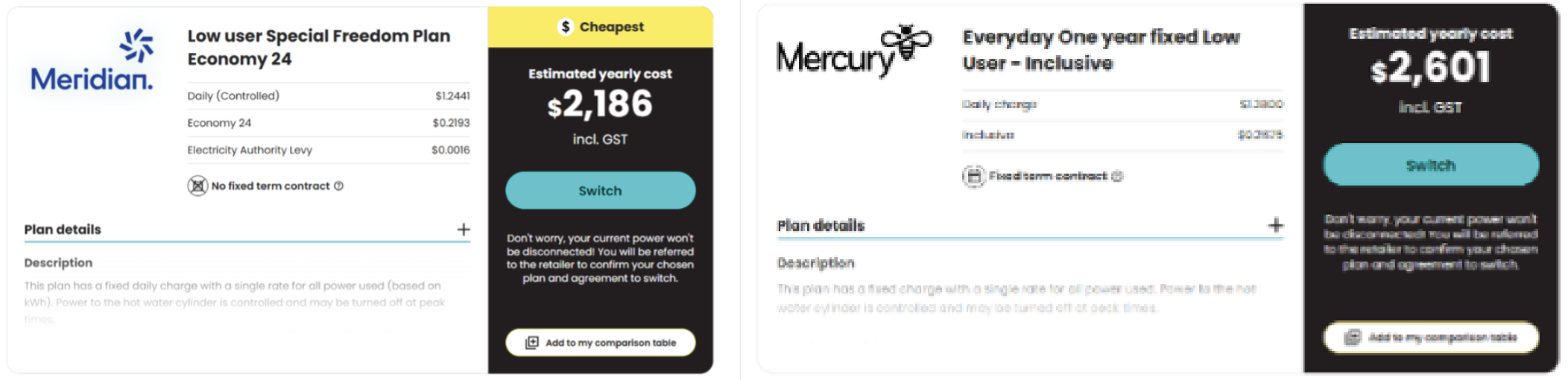The image size is (1568, 380).
Task: Expand Meridian Plan details with plus sign
Action: pyautogui.click(x=464, y=229)
